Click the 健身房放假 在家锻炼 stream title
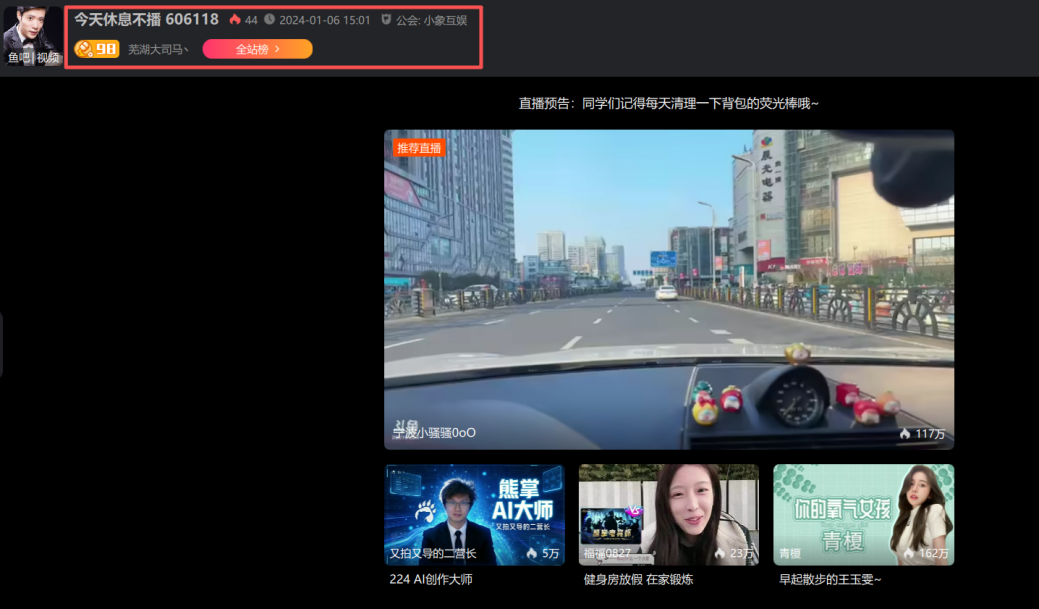 coord(638,579)
